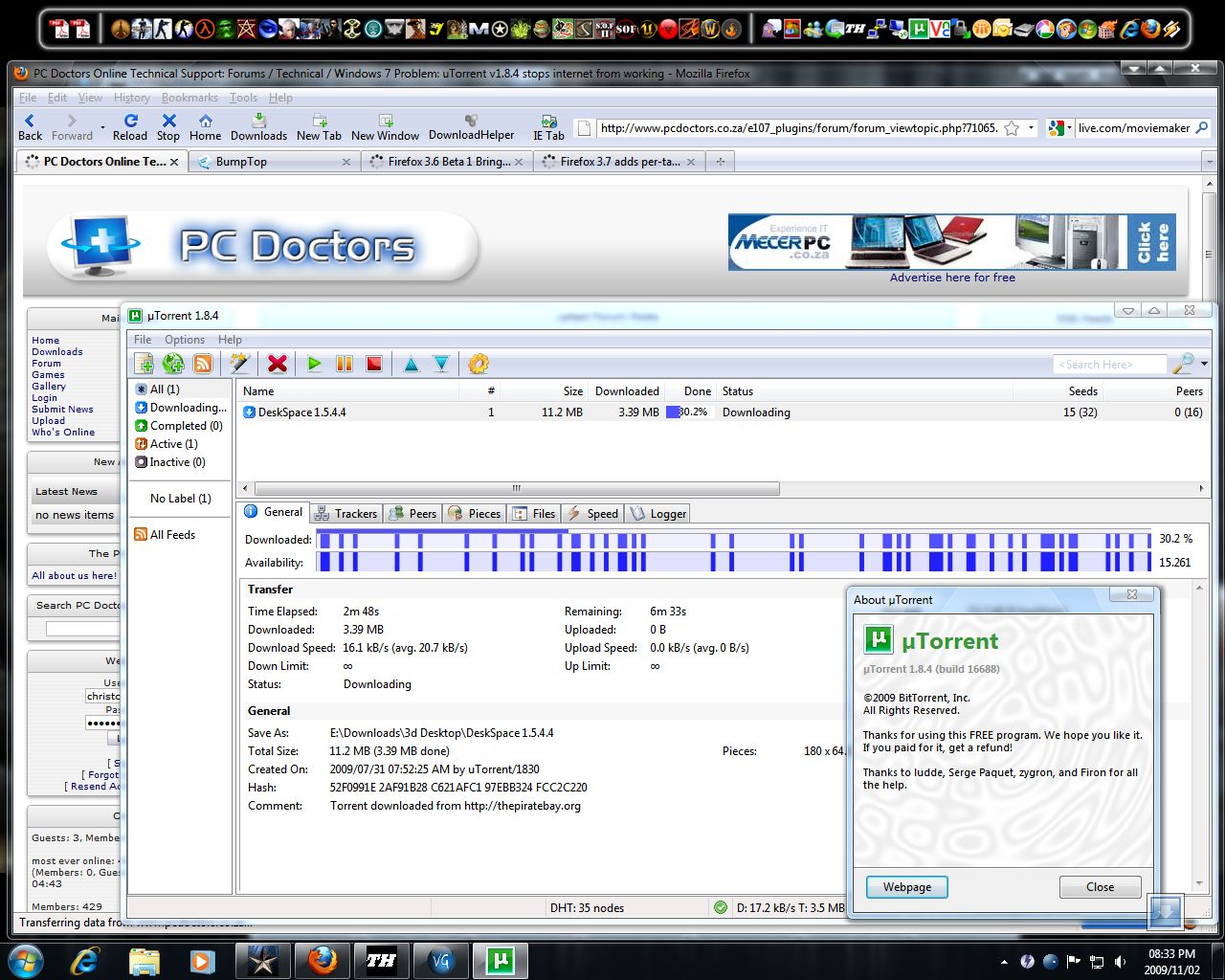Close the About µTorrent dialog with the Close button
This screenshot has width=1225, height=980.
point(1100,887)
